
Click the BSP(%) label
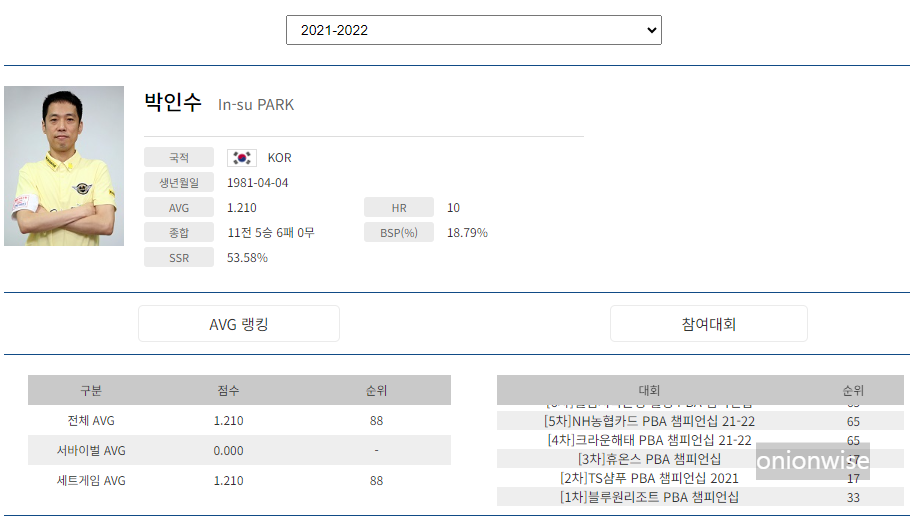(x=399, y=233)
